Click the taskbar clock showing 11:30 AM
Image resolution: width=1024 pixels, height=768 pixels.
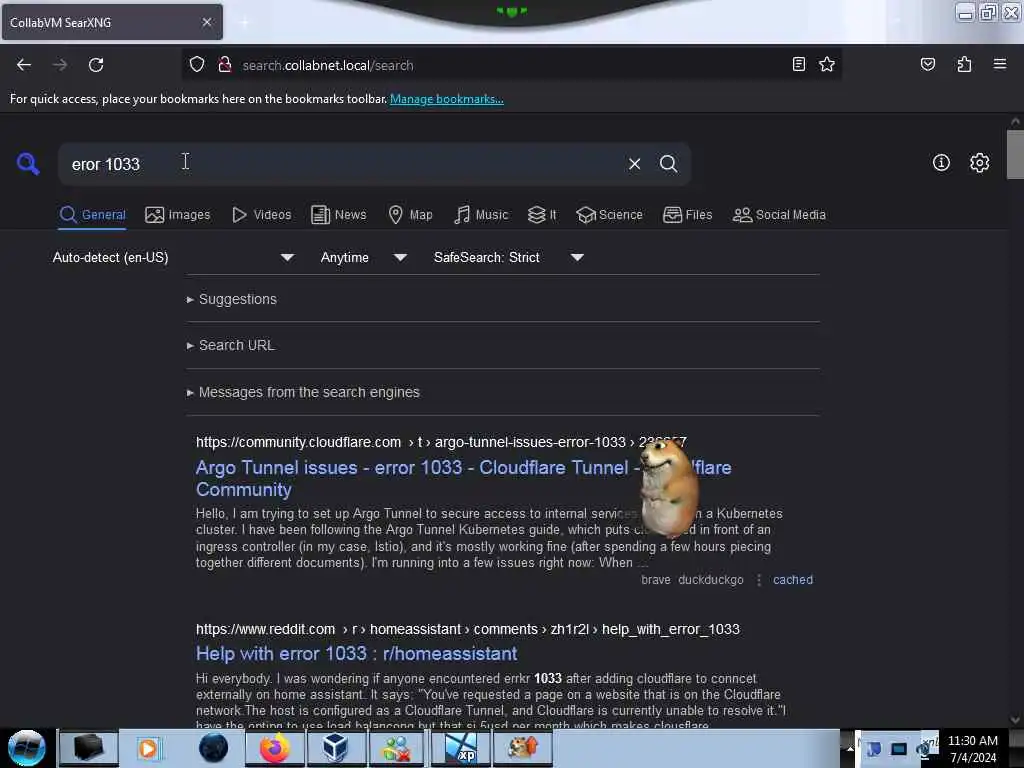(x=972, y=748)
